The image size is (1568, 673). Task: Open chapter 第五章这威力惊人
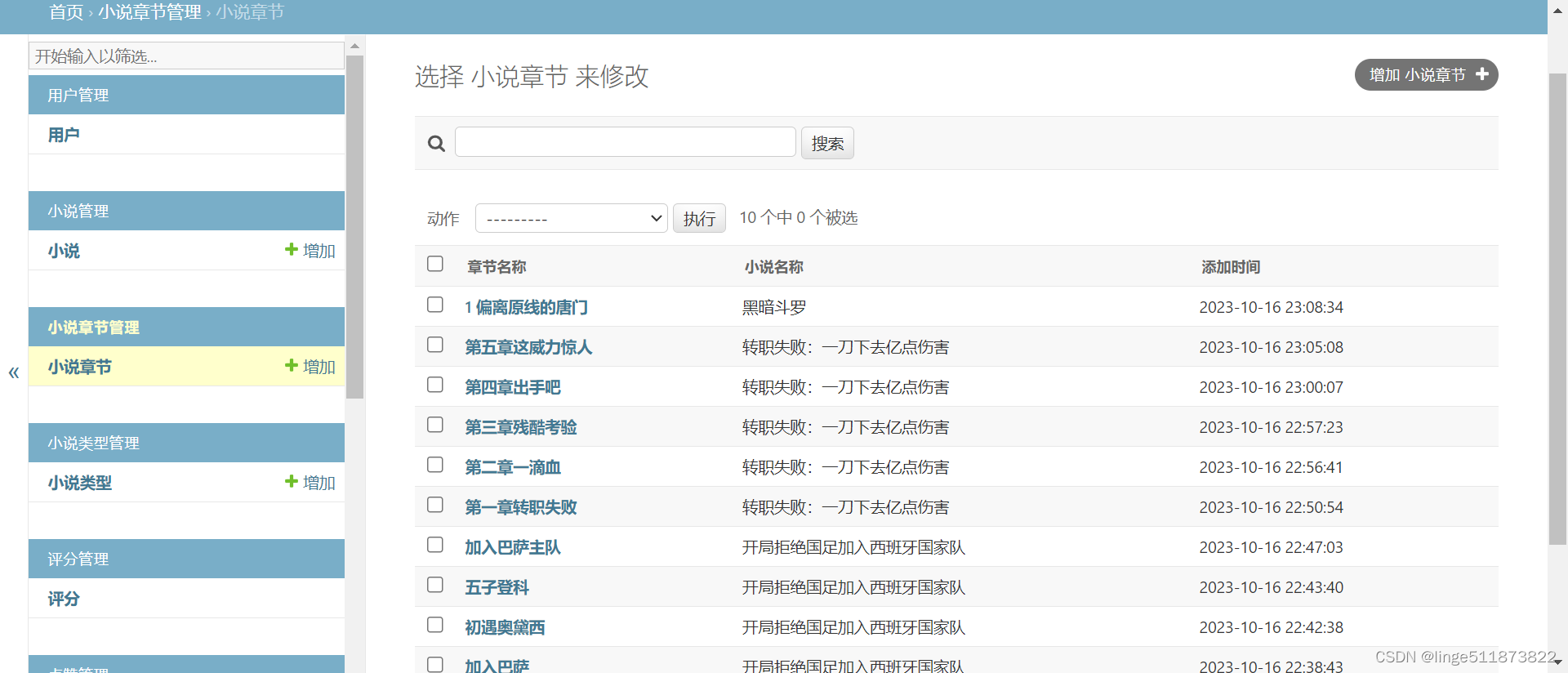pos(528,347)
